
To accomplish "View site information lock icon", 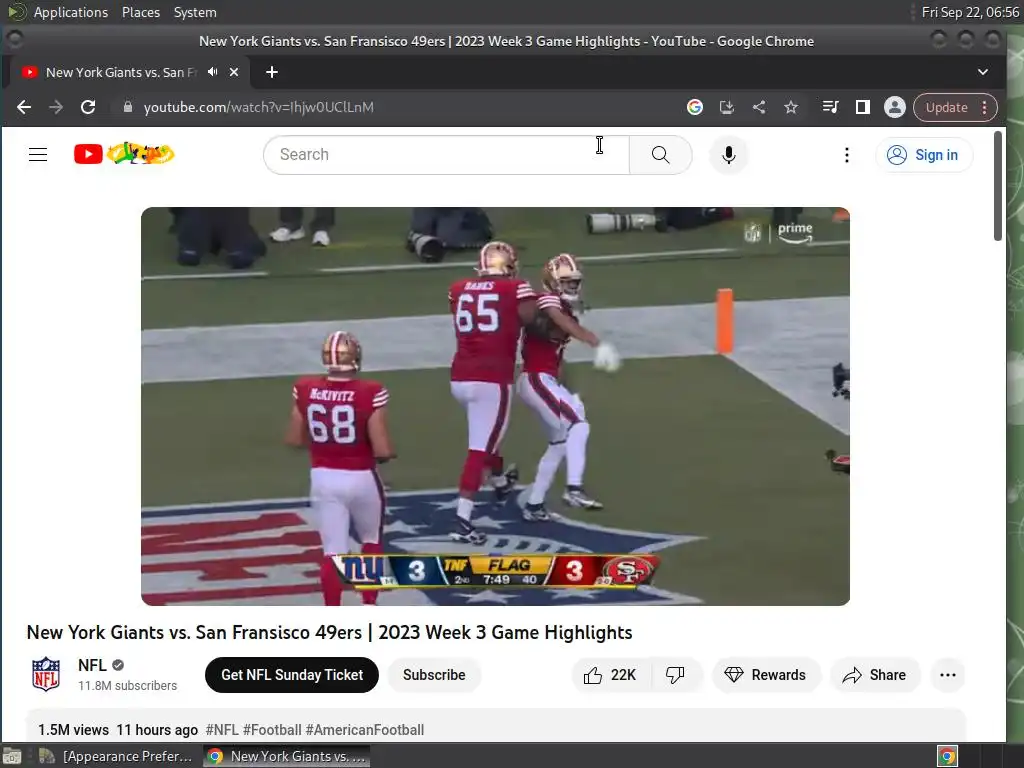I will [127, 107].
